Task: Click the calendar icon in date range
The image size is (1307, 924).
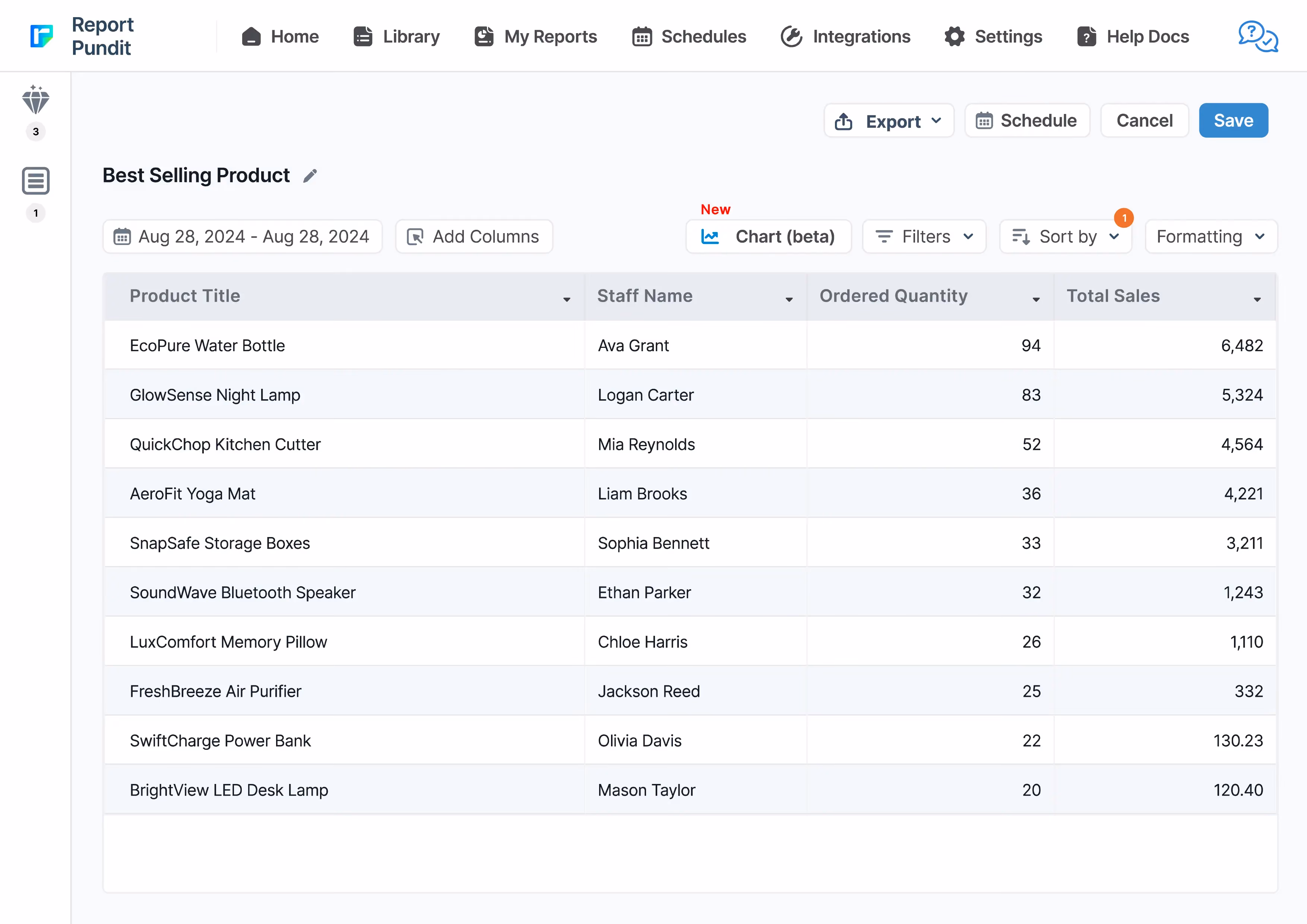Action: pos(122,237)
